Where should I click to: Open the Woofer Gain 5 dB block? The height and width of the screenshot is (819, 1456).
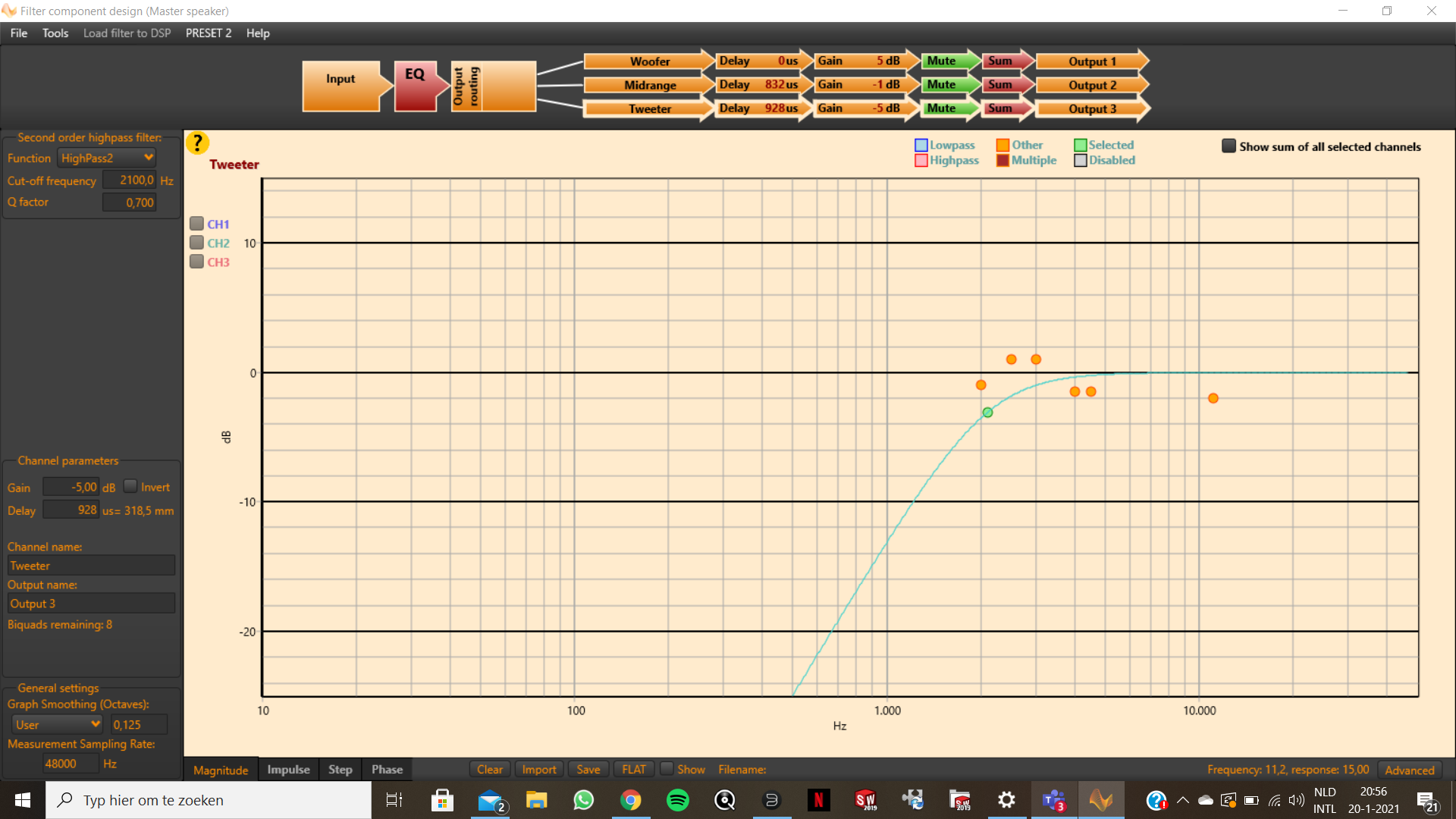pos(866,61)
